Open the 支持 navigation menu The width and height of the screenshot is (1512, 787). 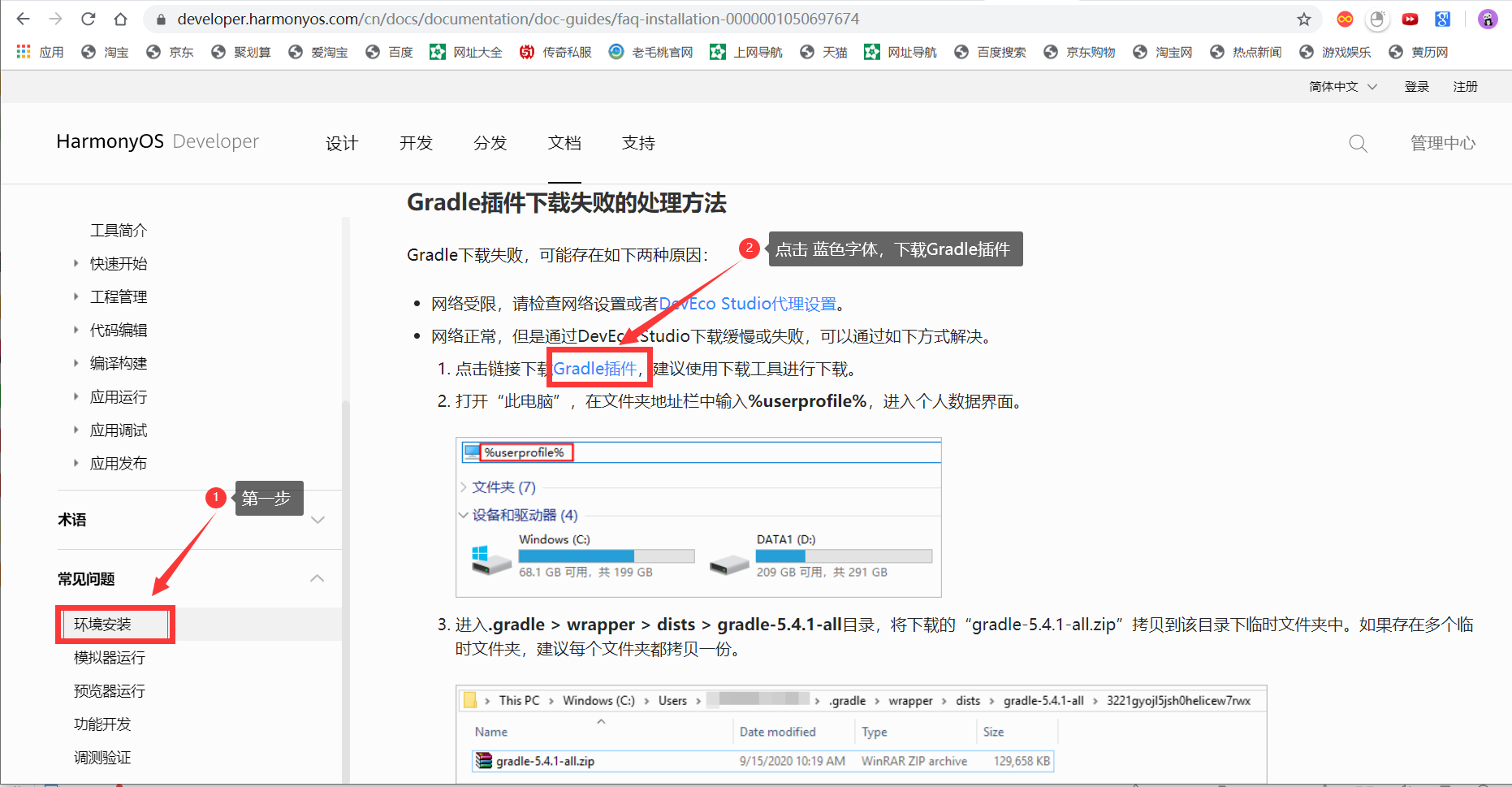[638, 143]
